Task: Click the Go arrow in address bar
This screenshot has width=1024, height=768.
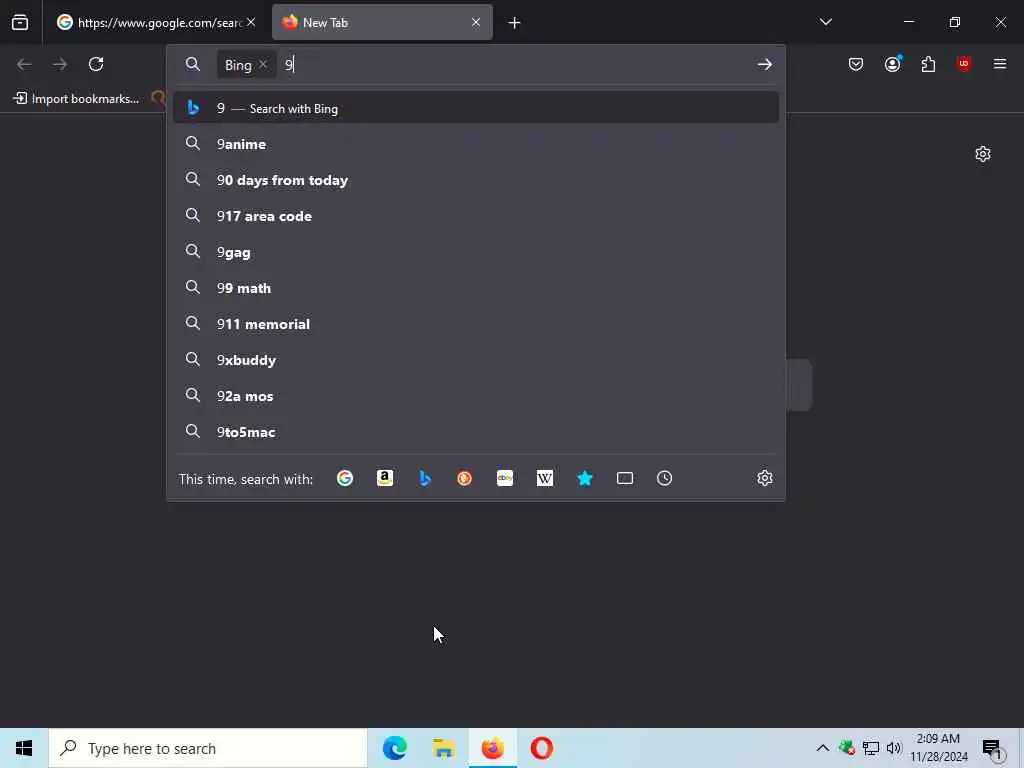Action: (x=765, y=64)
